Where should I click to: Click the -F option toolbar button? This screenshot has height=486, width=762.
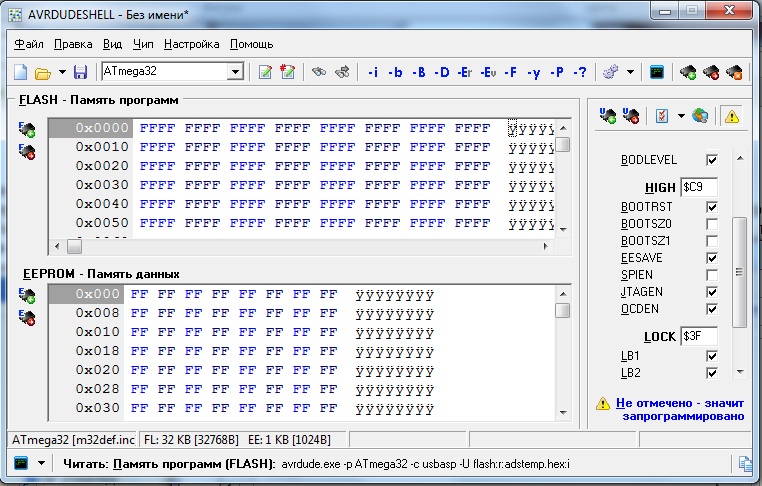point(511,72)
